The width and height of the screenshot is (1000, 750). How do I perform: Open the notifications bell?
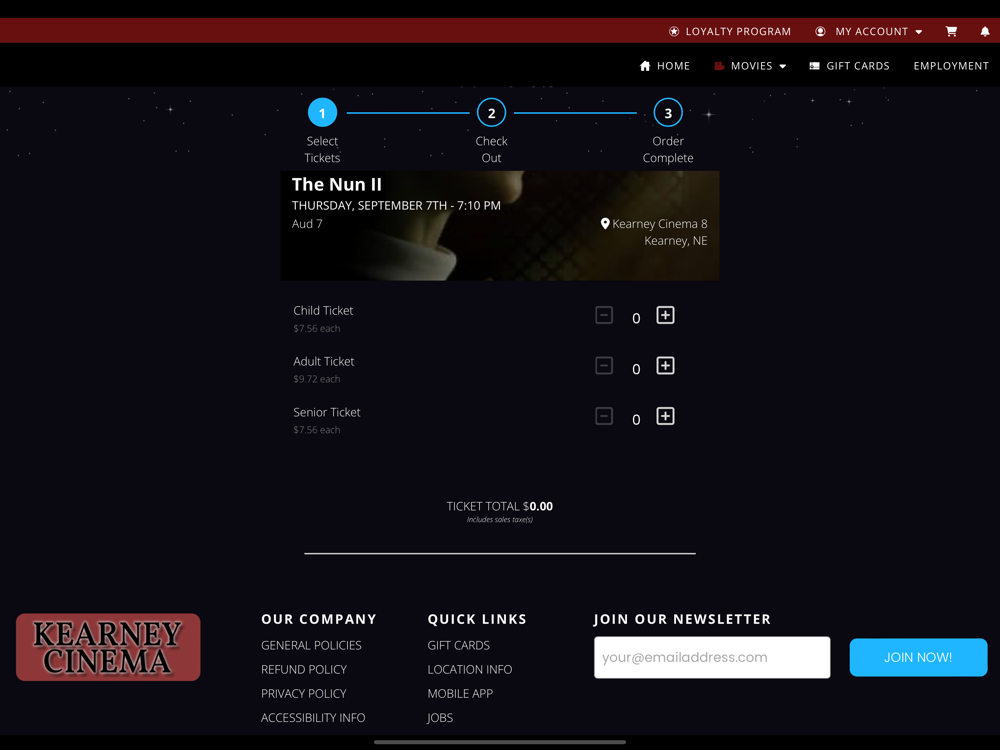coord(985,31)
